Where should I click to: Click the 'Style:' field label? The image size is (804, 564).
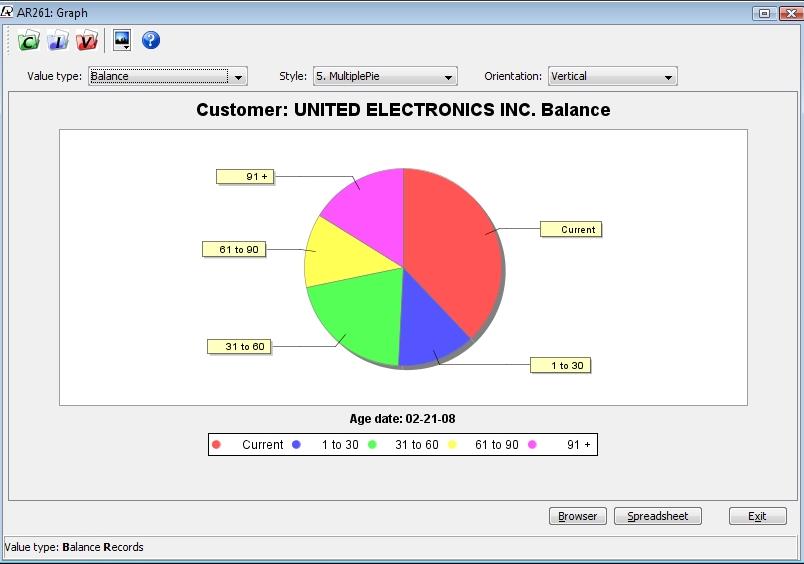293,76
